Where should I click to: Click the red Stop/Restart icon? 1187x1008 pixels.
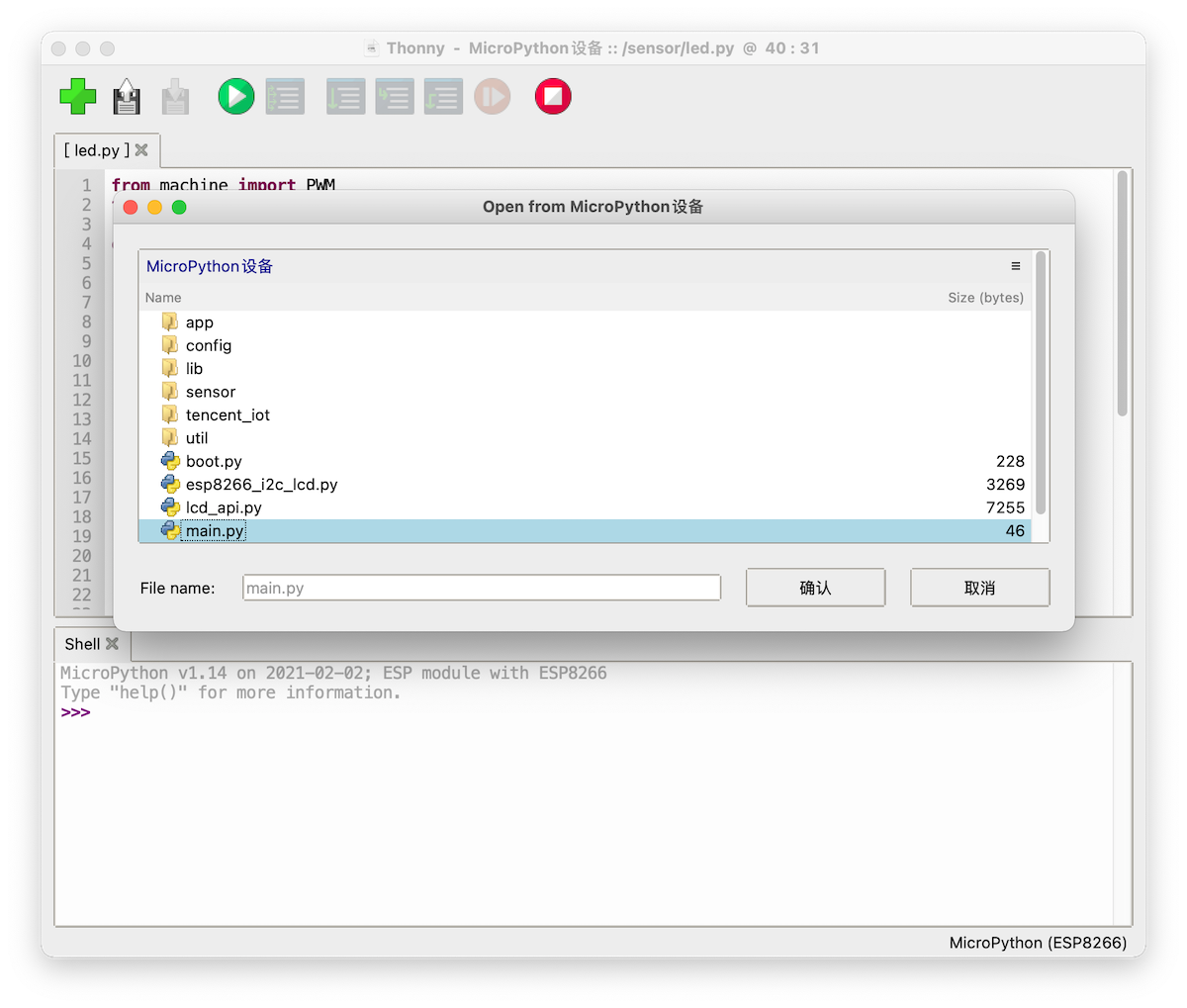(553, 97)
